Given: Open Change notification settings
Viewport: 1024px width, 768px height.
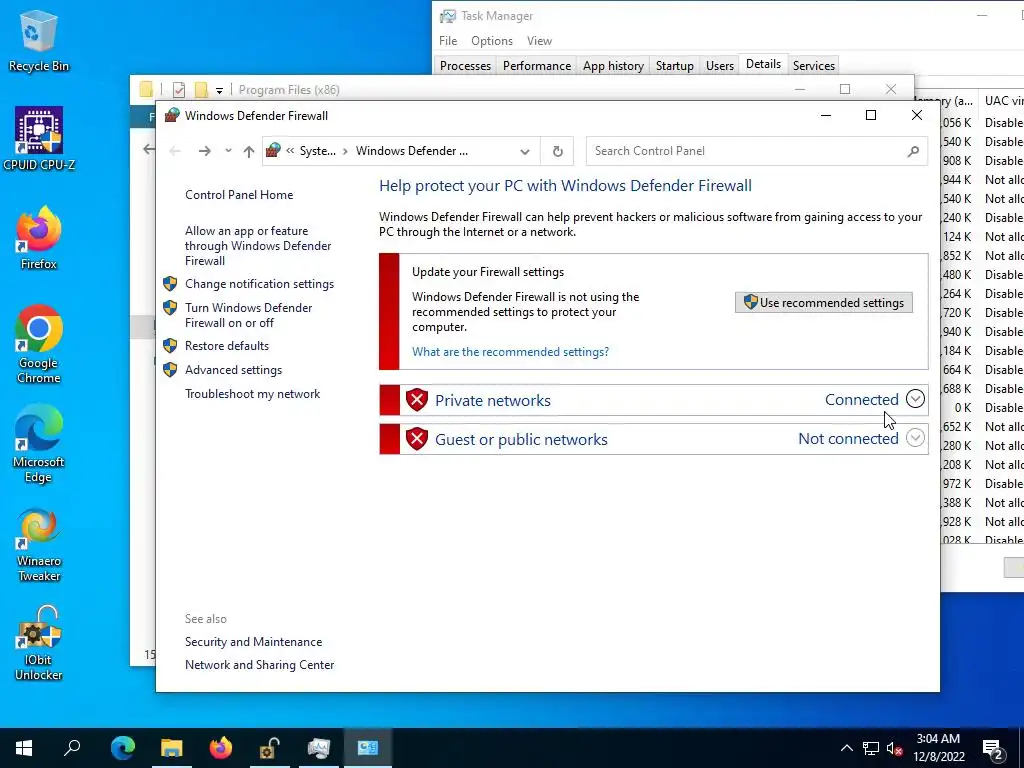Looking at the screenshot, I should pyautogui.click(x=259, y=283).
